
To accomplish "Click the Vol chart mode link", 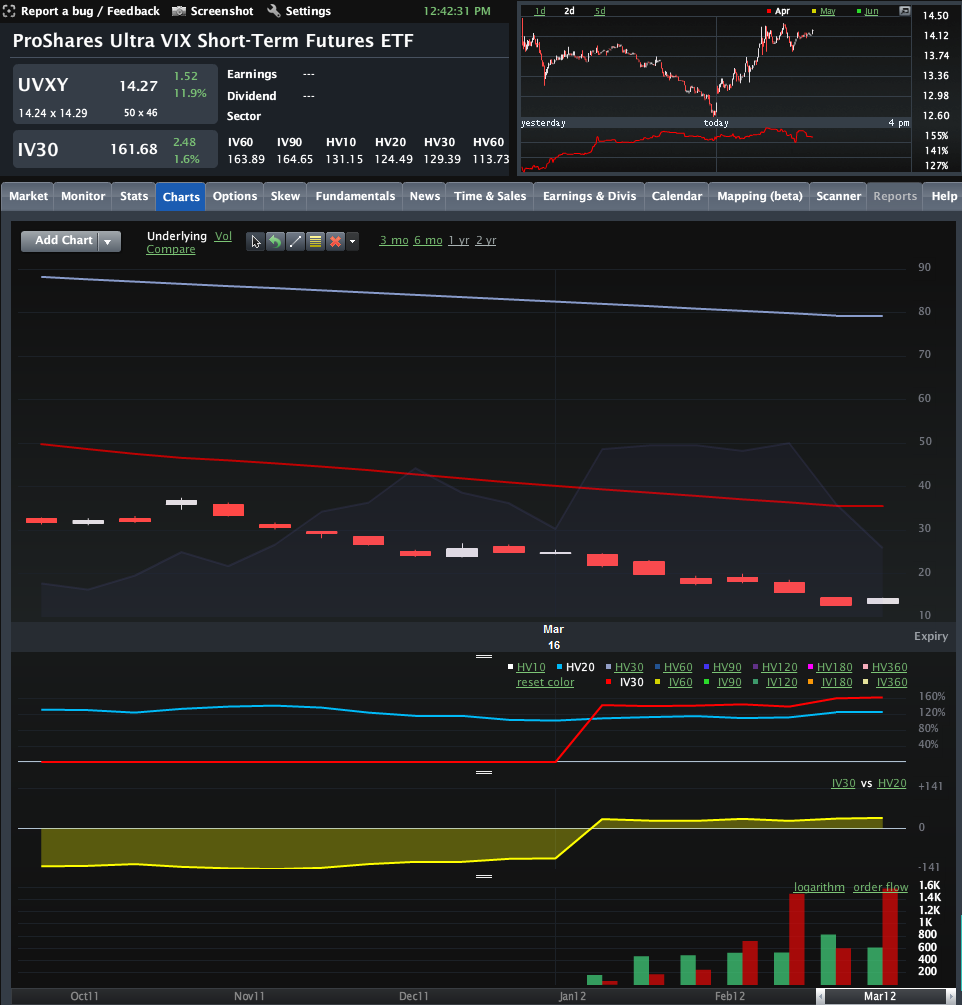I will (x=223, y=236).
